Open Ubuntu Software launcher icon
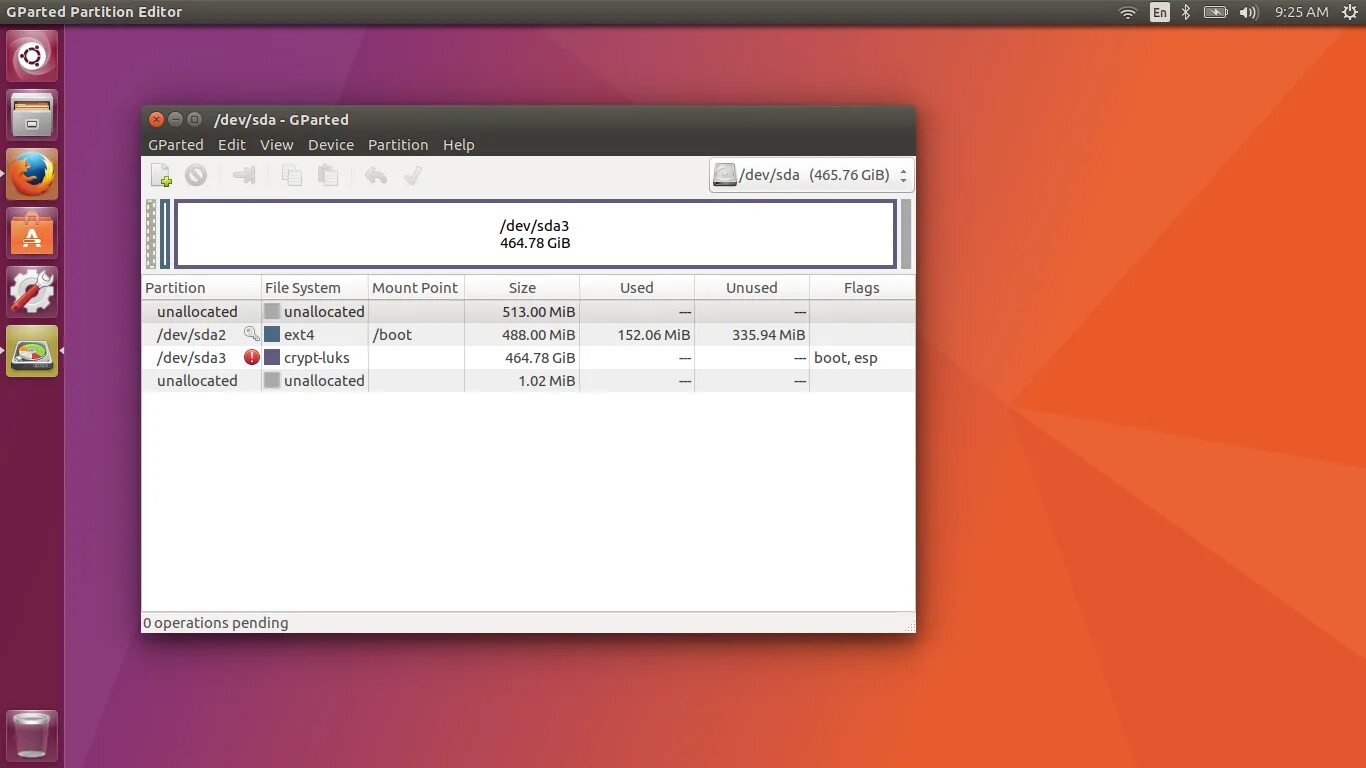This screenshot has height=768, width=1366. [x=32, y=233]
